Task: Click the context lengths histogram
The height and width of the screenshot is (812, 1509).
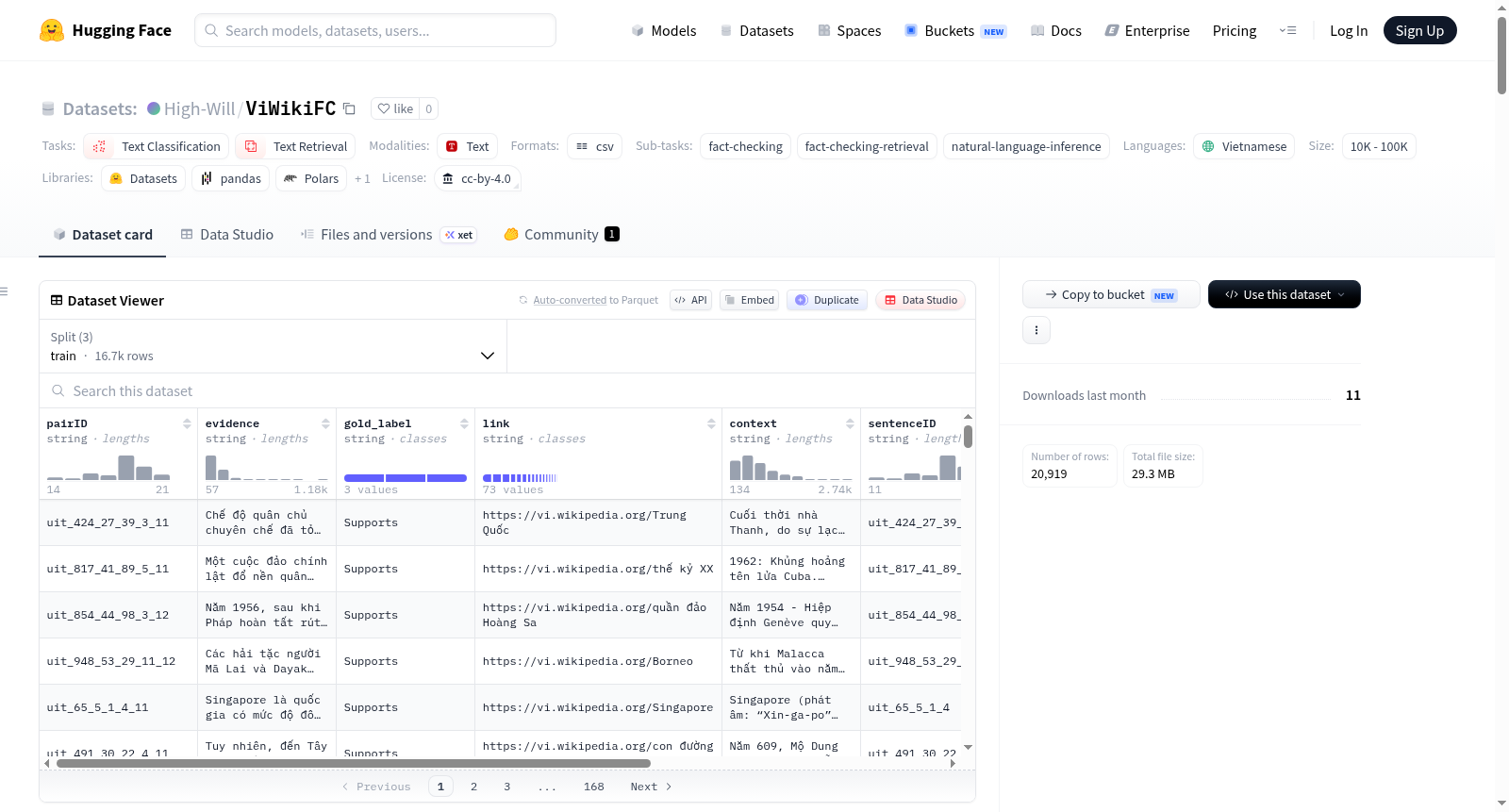Action: click(790, 467)
